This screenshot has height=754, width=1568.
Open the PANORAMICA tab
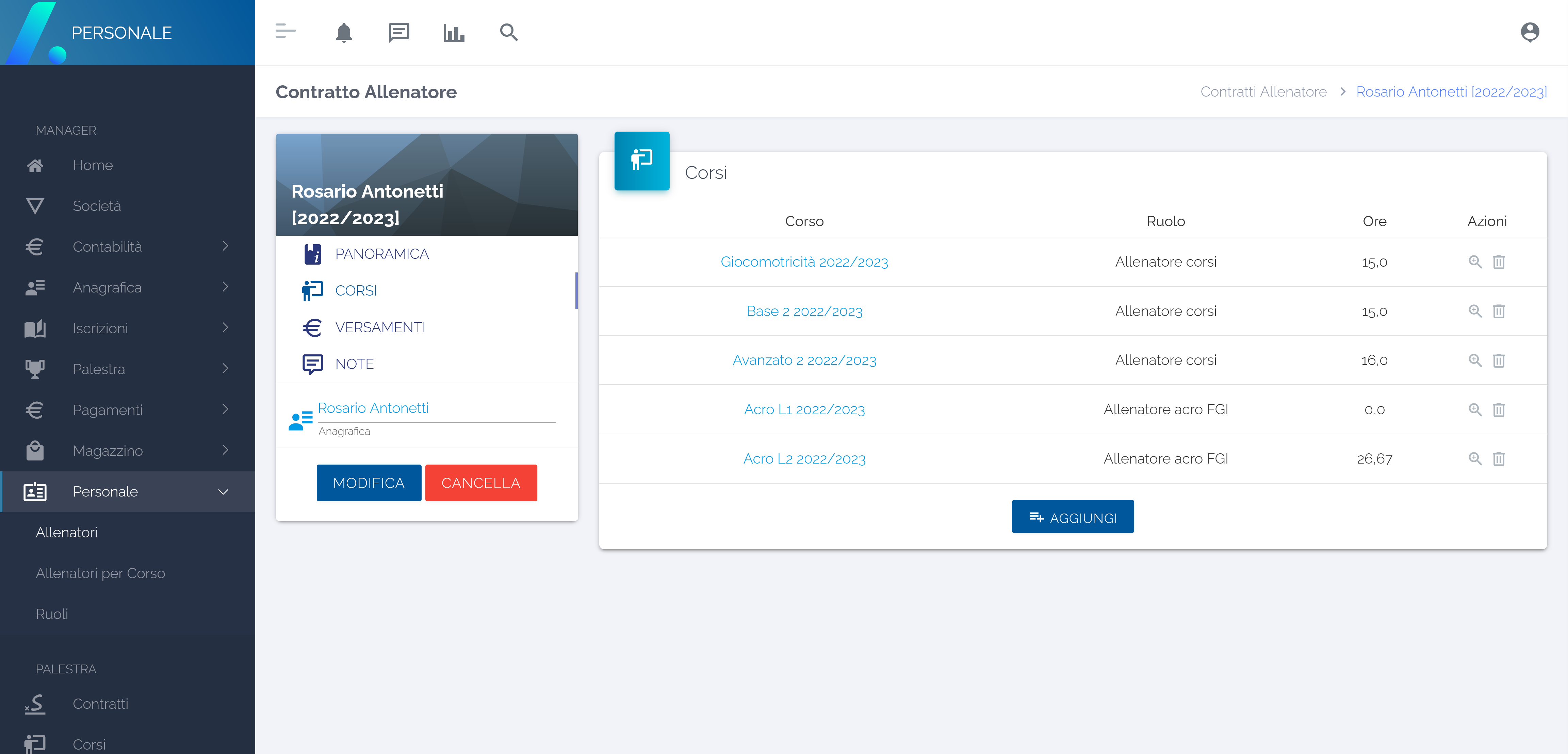[382, 254]
